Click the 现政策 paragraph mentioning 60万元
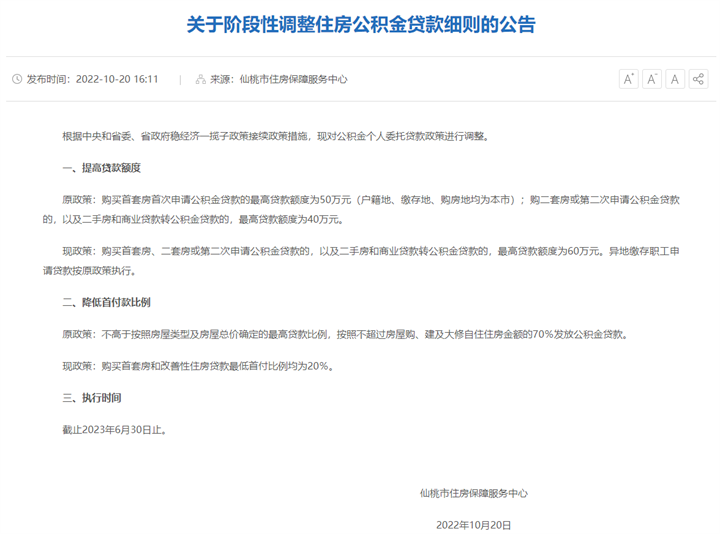Image resolution: width=720 pixels, height=534 pixels. pyautogui.click(x=360, y=262)
